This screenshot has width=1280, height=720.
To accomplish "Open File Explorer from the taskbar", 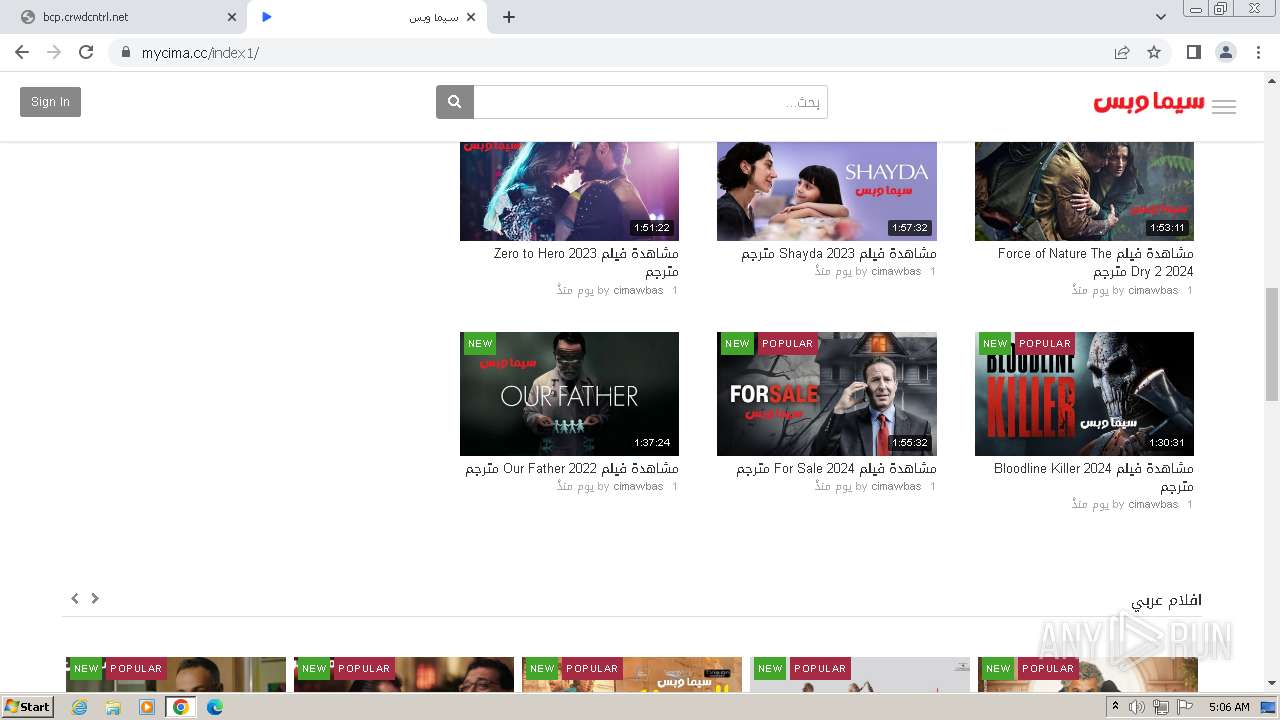I will point(113,707).
